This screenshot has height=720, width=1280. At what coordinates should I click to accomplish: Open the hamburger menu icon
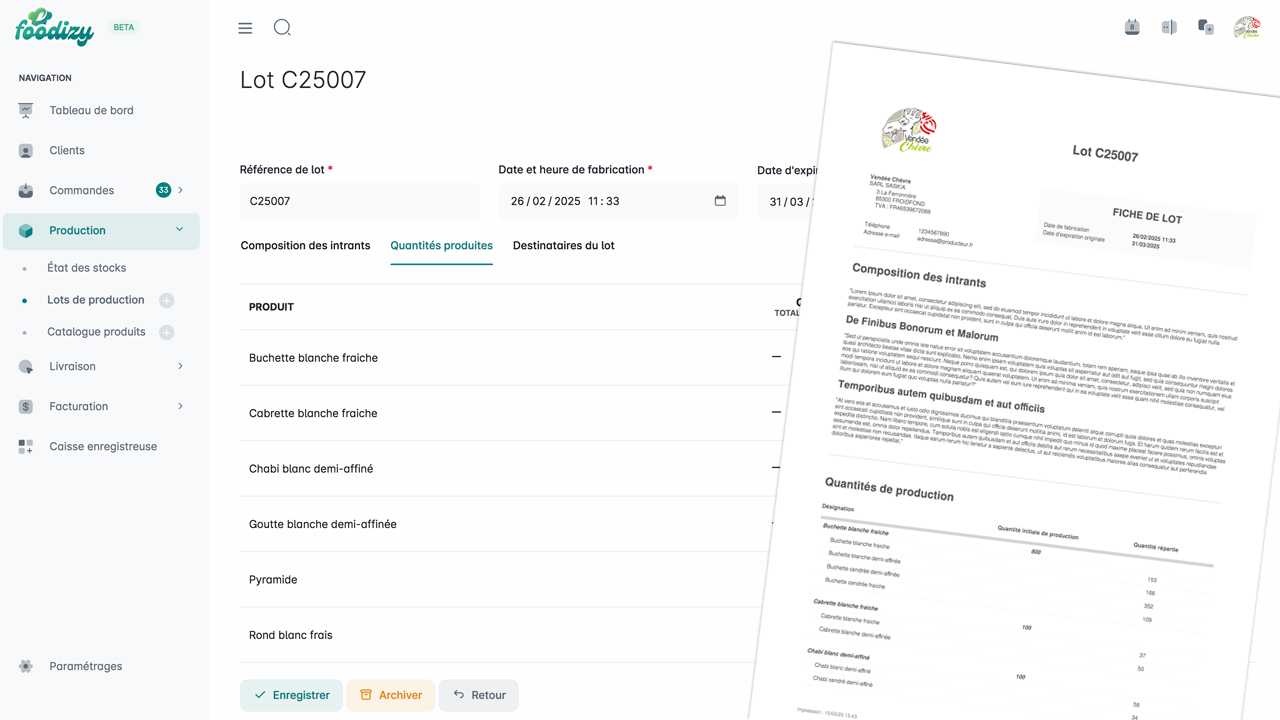pos(245,28)
